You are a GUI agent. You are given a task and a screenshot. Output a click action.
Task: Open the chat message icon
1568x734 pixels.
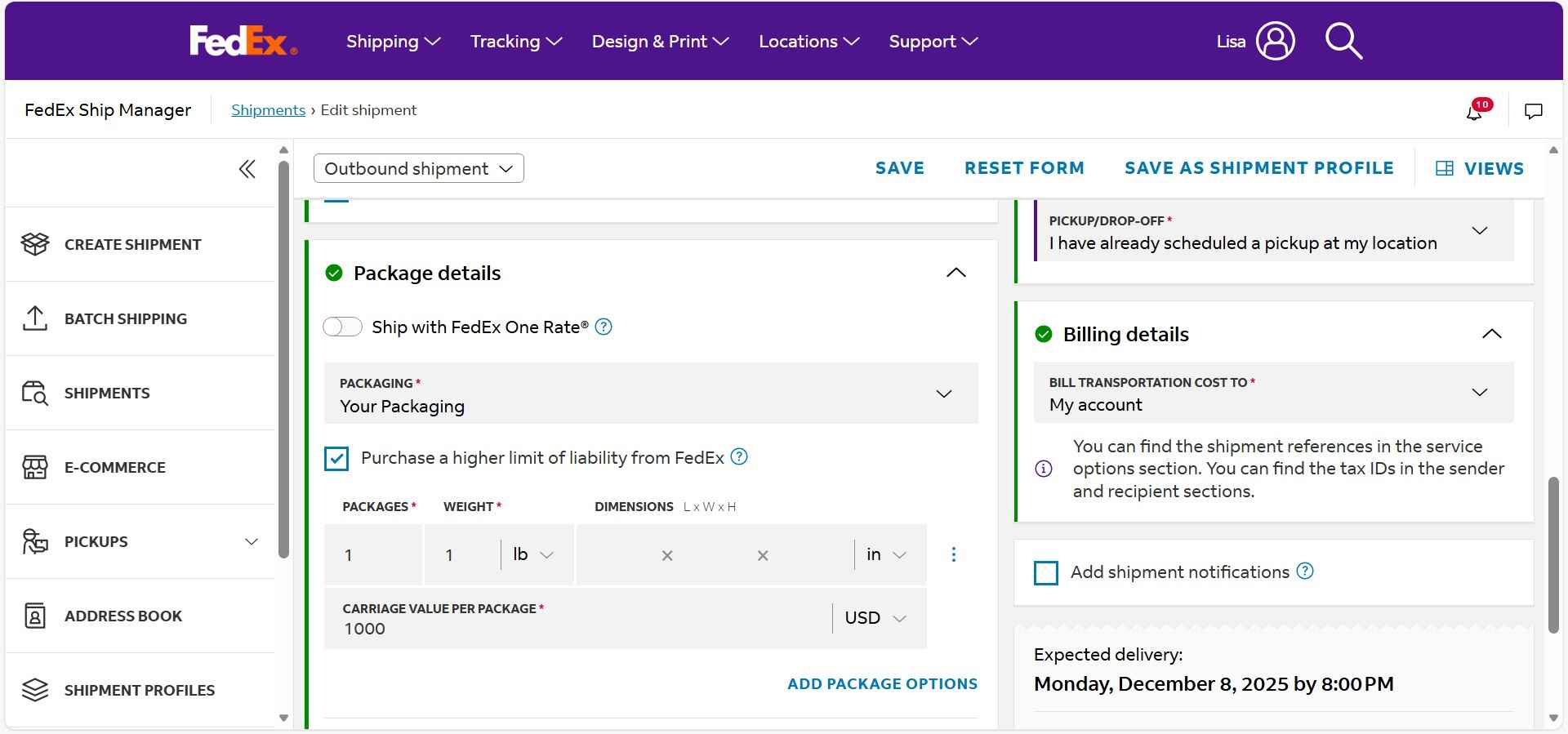(x=1533, y=111)
